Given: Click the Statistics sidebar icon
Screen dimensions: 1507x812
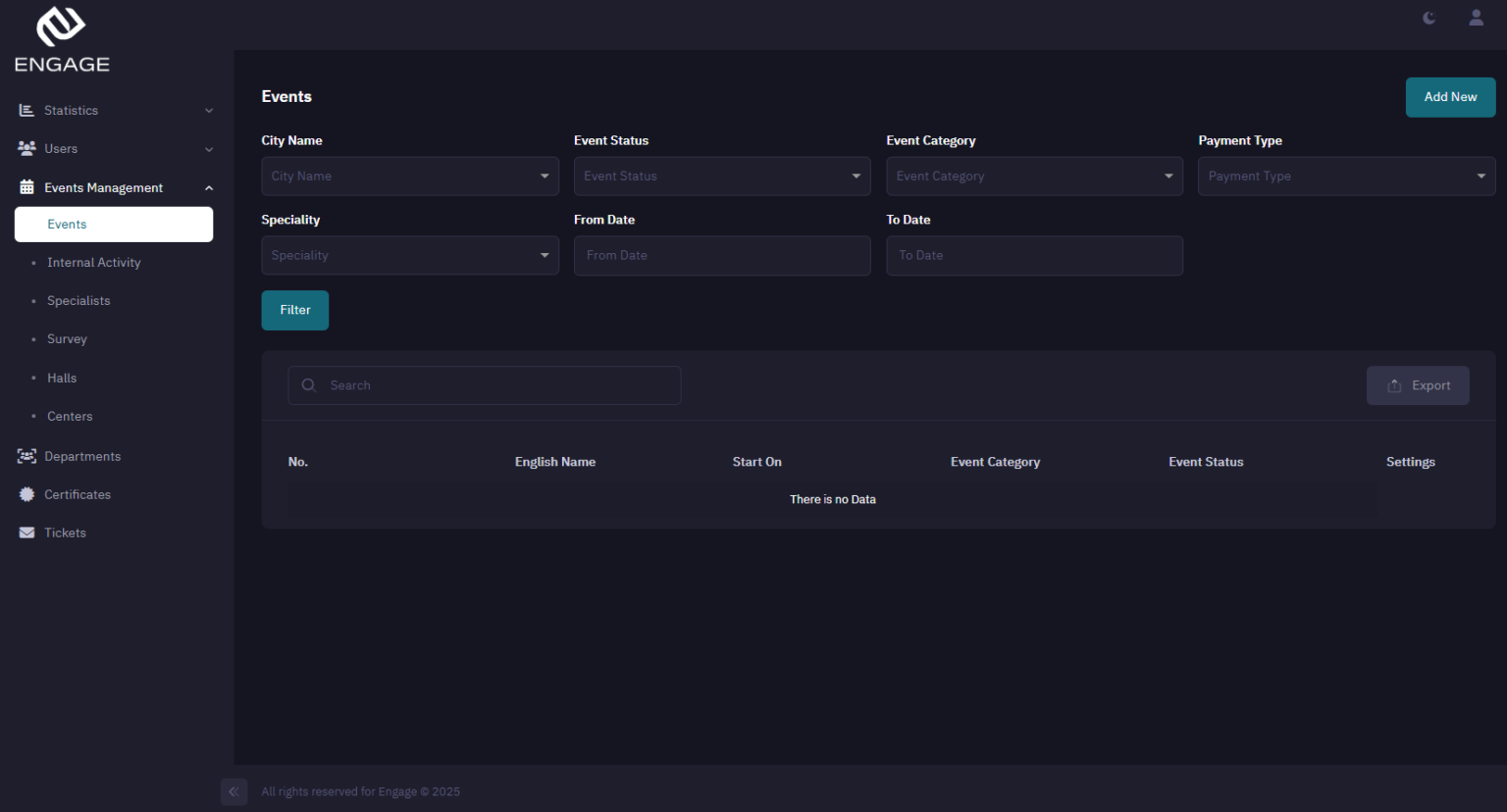Looking at the screenshot, I should click(x=26, y=110).
